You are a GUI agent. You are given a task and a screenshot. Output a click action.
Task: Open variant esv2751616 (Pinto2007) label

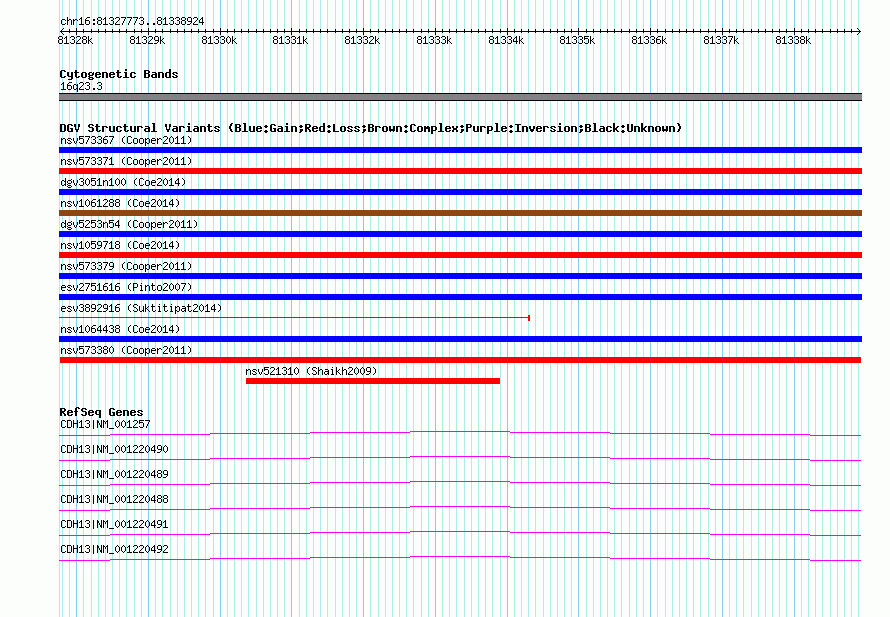126,287
